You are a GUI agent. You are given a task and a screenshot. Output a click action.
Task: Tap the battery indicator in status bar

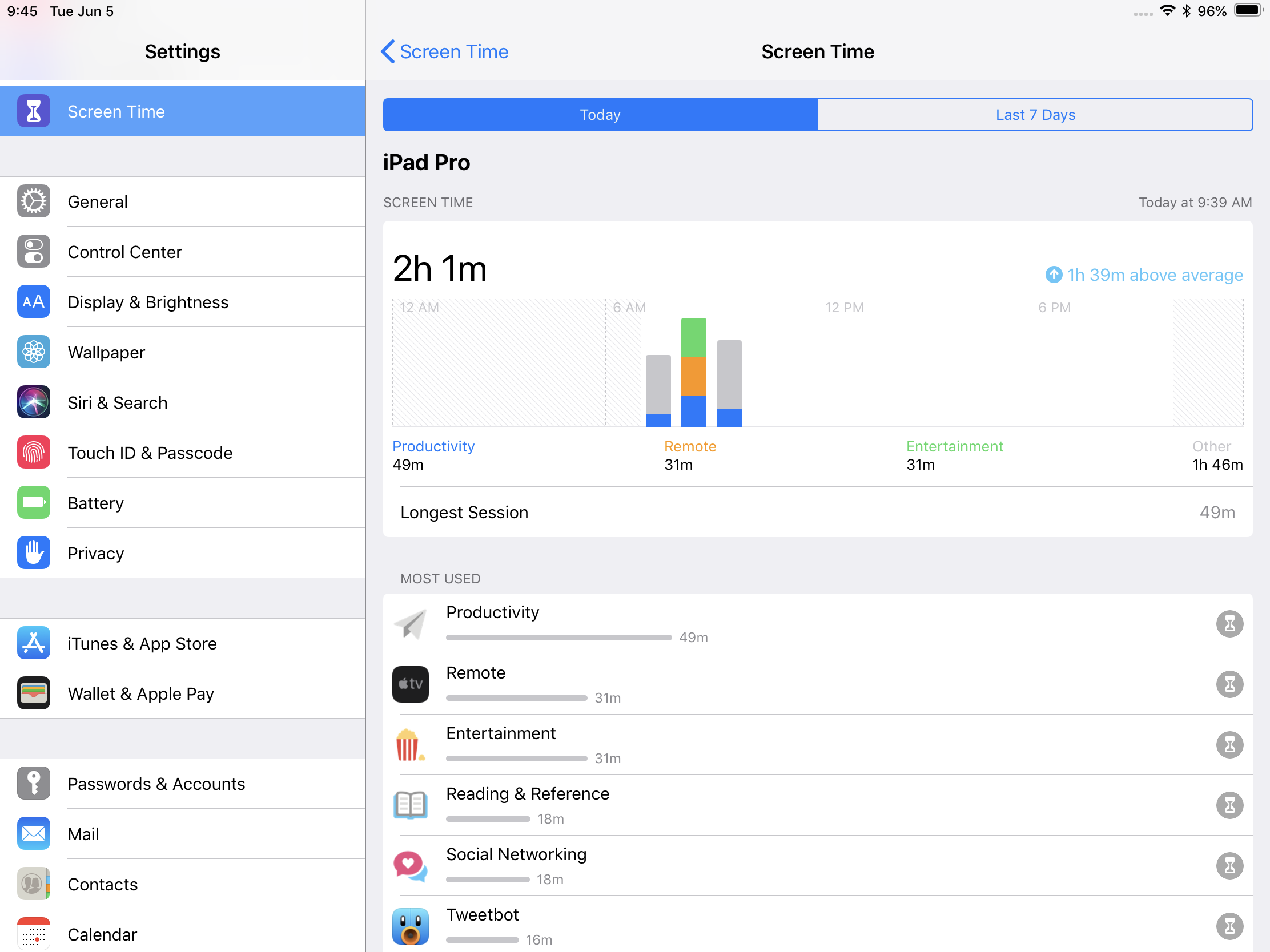click(x=1248, y=11)
